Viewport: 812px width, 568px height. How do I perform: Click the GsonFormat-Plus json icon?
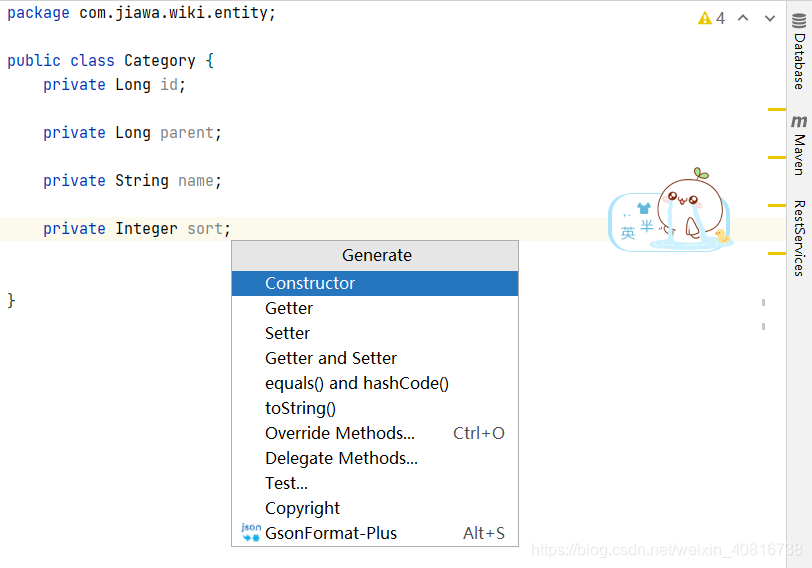(x=251, y=532)
